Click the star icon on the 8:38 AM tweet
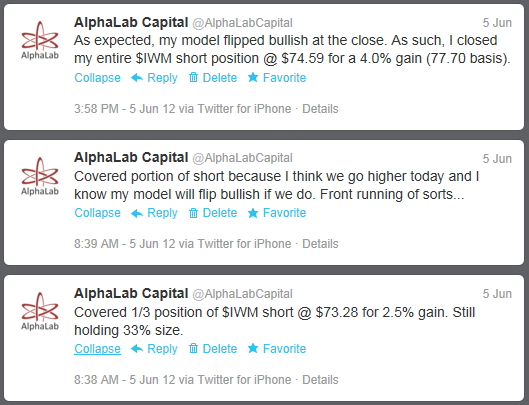The height and width of the screenshot is (405, 529). point(253,348)
